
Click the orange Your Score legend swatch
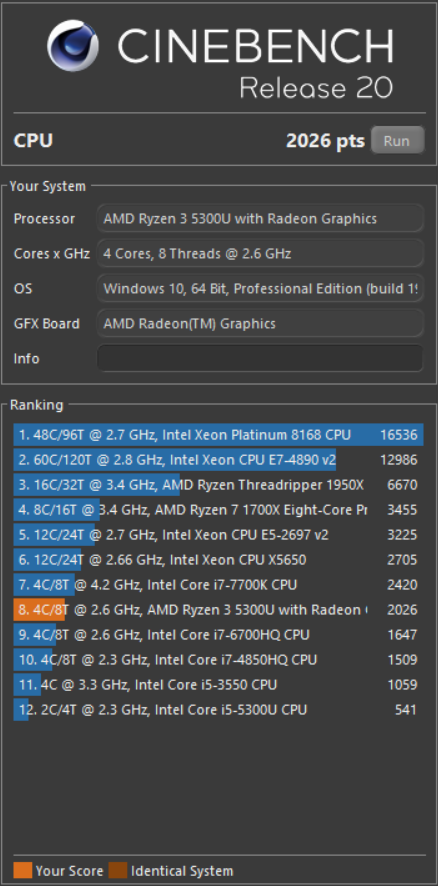pyautogui.click(x=23, y=871)
